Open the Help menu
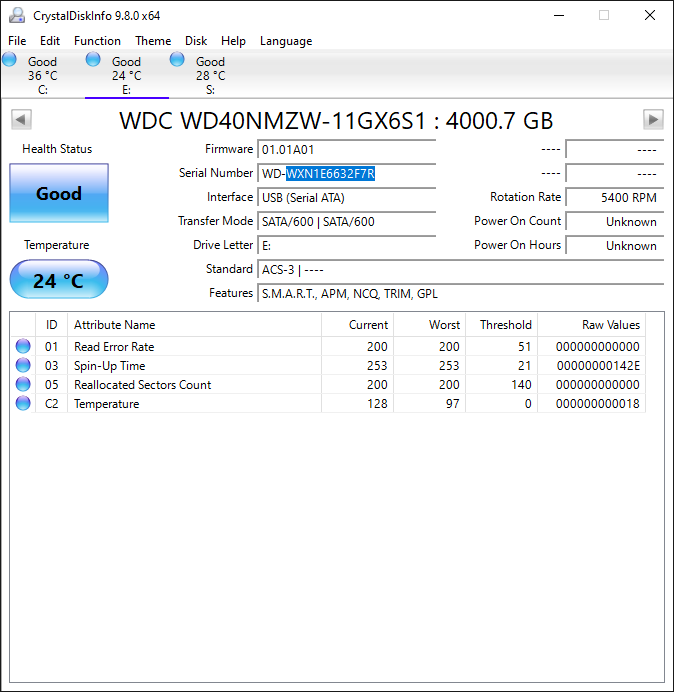Viewport: 674px width, 692px height. pos(233,41)
